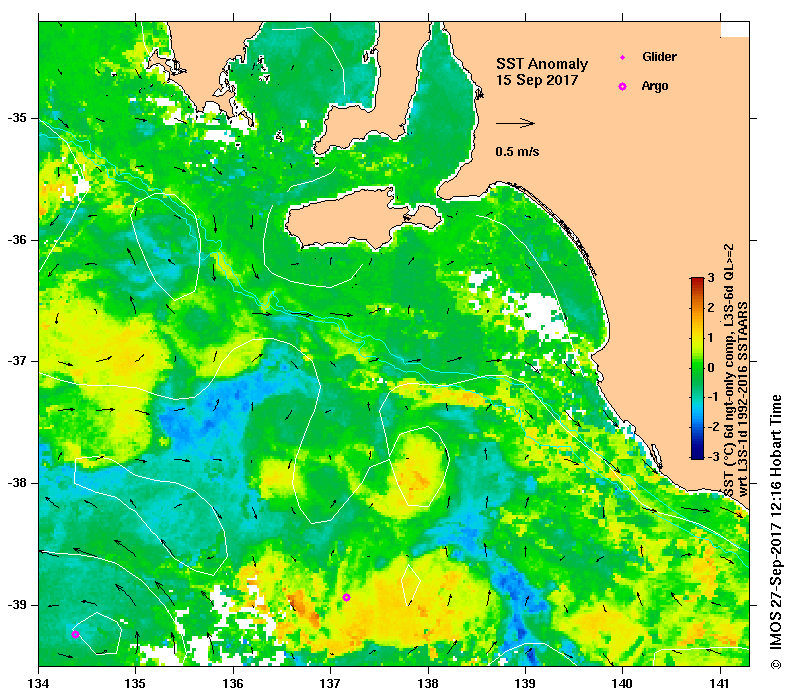791x700 pixels.
Task: Click the 136 longitude axis label
Action: [x=233, y=684]
